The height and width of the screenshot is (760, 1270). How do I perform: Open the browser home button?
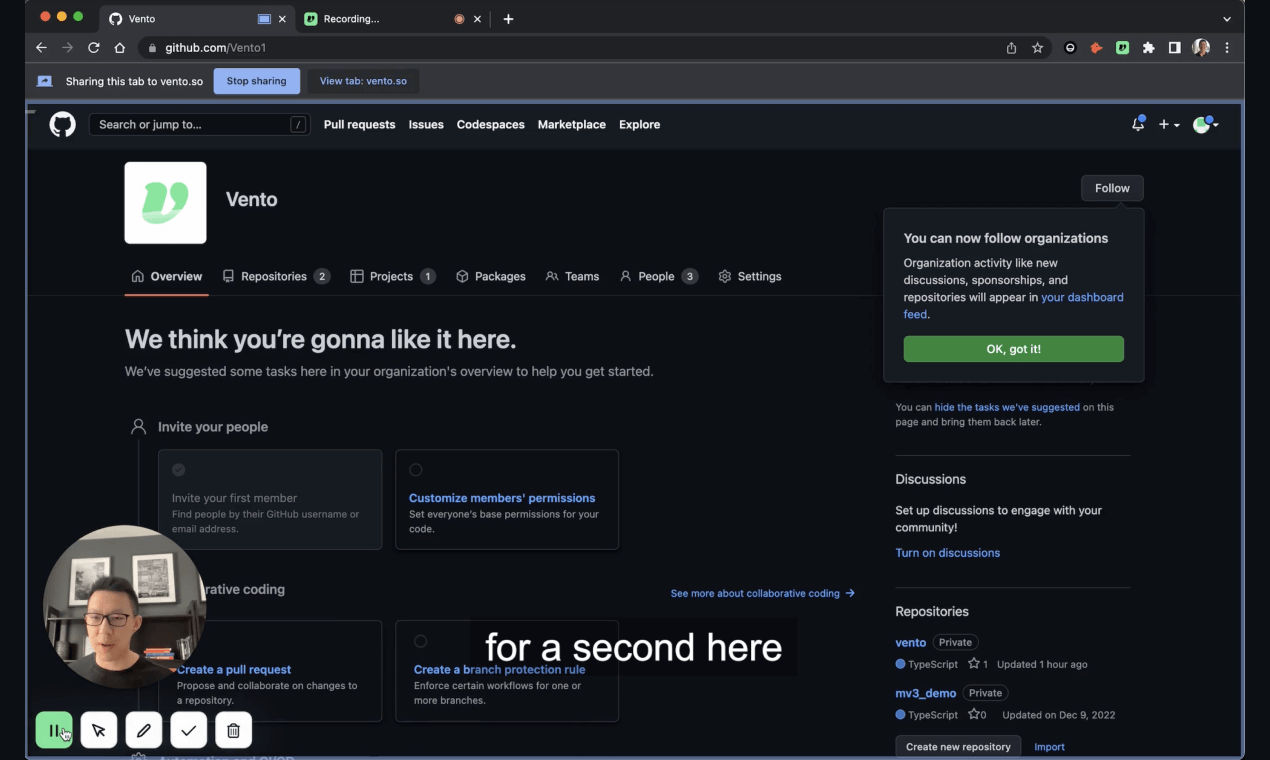pos(120,47)
